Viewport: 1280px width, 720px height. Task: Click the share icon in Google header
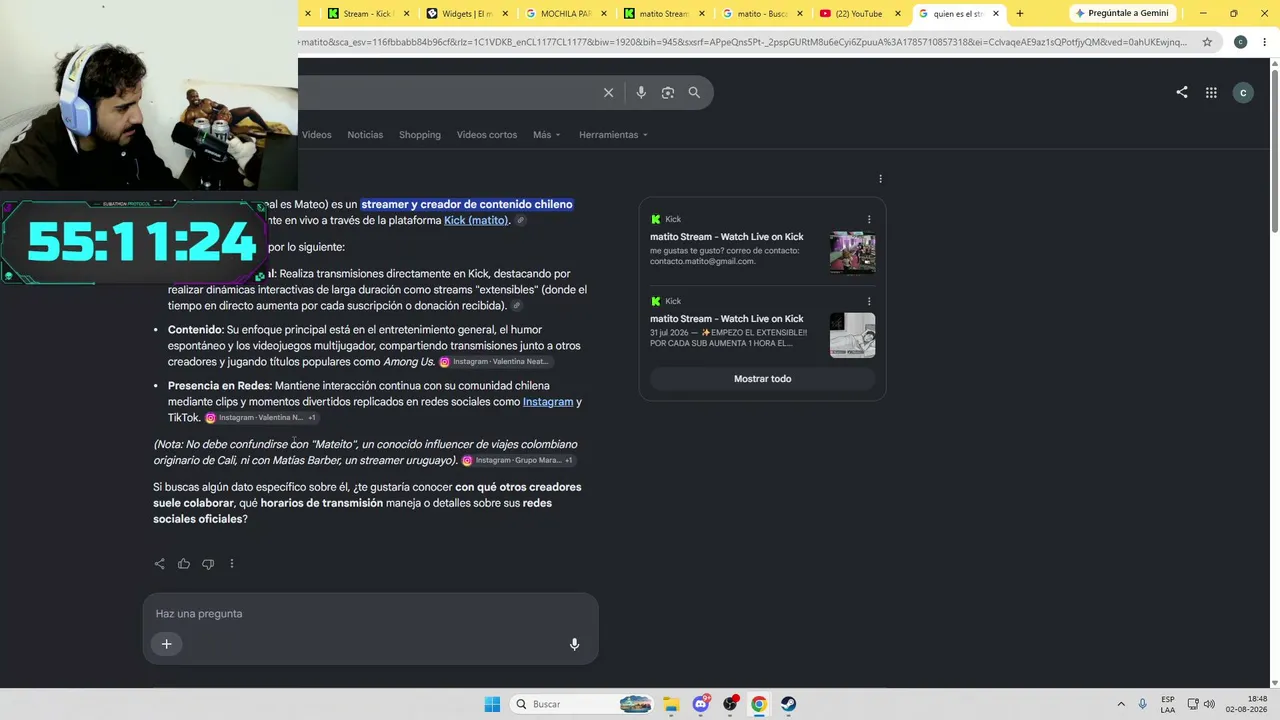1182,92
